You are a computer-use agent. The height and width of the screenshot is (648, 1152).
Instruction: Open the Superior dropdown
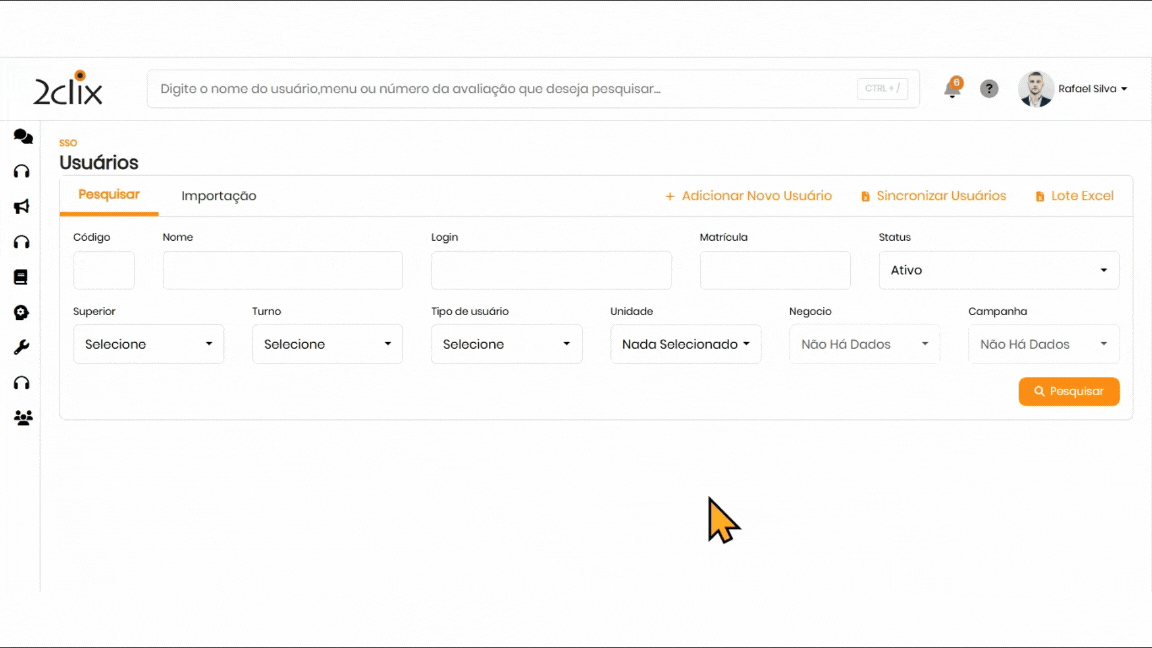click(148, 344)
